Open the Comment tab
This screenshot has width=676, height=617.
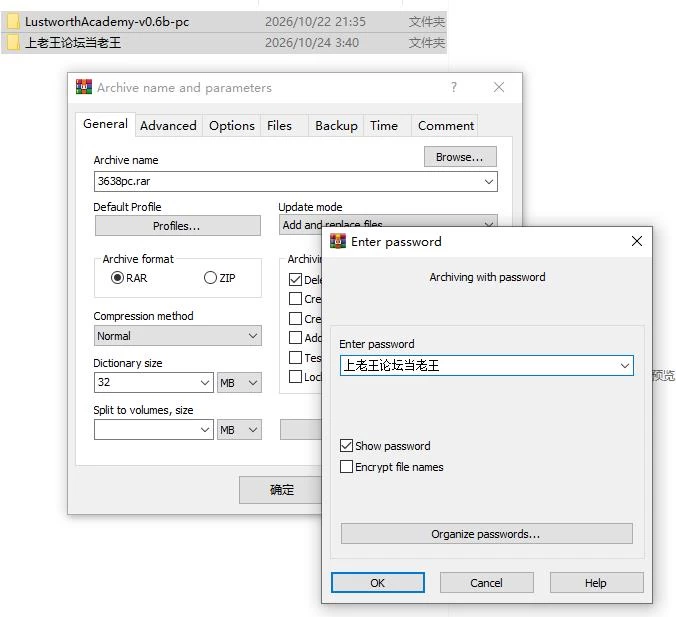coord(446,125)
